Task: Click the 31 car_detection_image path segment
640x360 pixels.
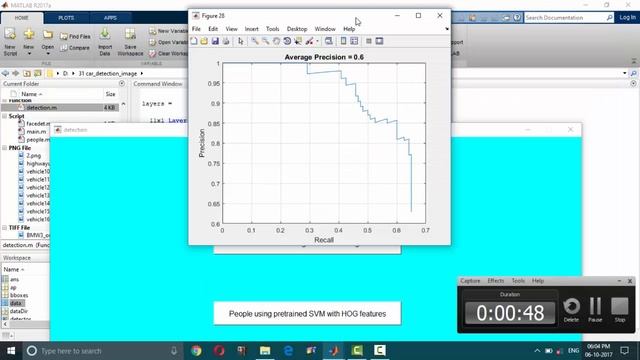Action: (108, 73)
